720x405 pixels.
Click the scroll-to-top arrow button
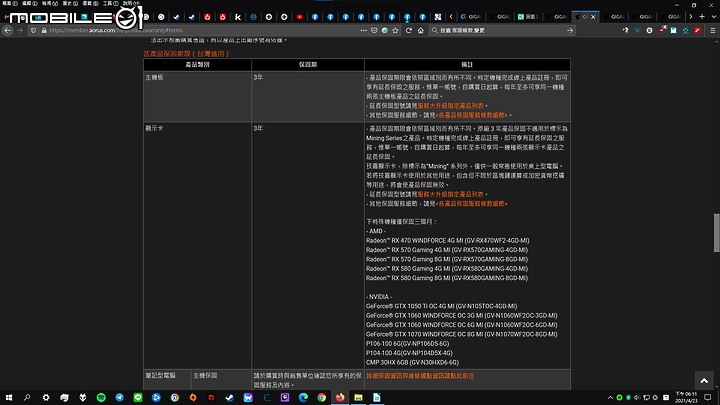coord(704,381)
